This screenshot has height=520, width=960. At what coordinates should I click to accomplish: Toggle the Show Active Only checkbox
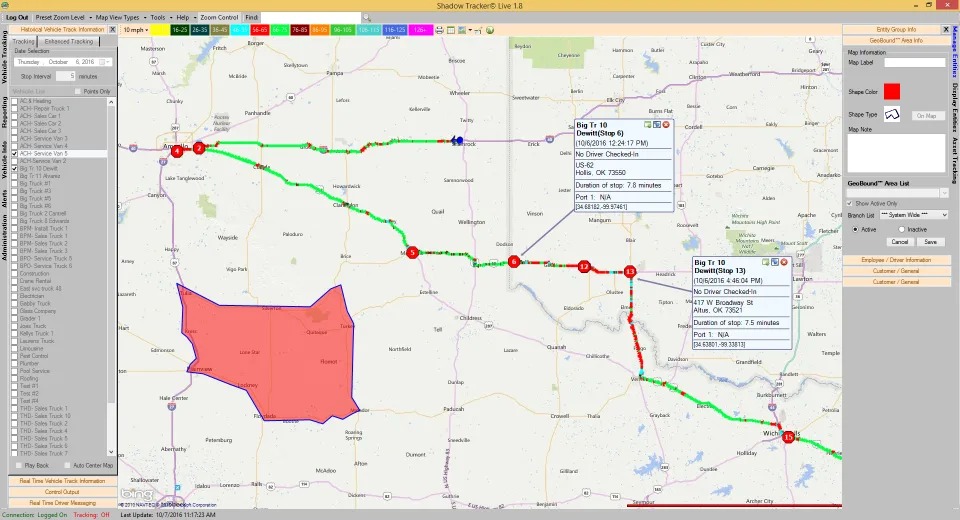[850, 203]
